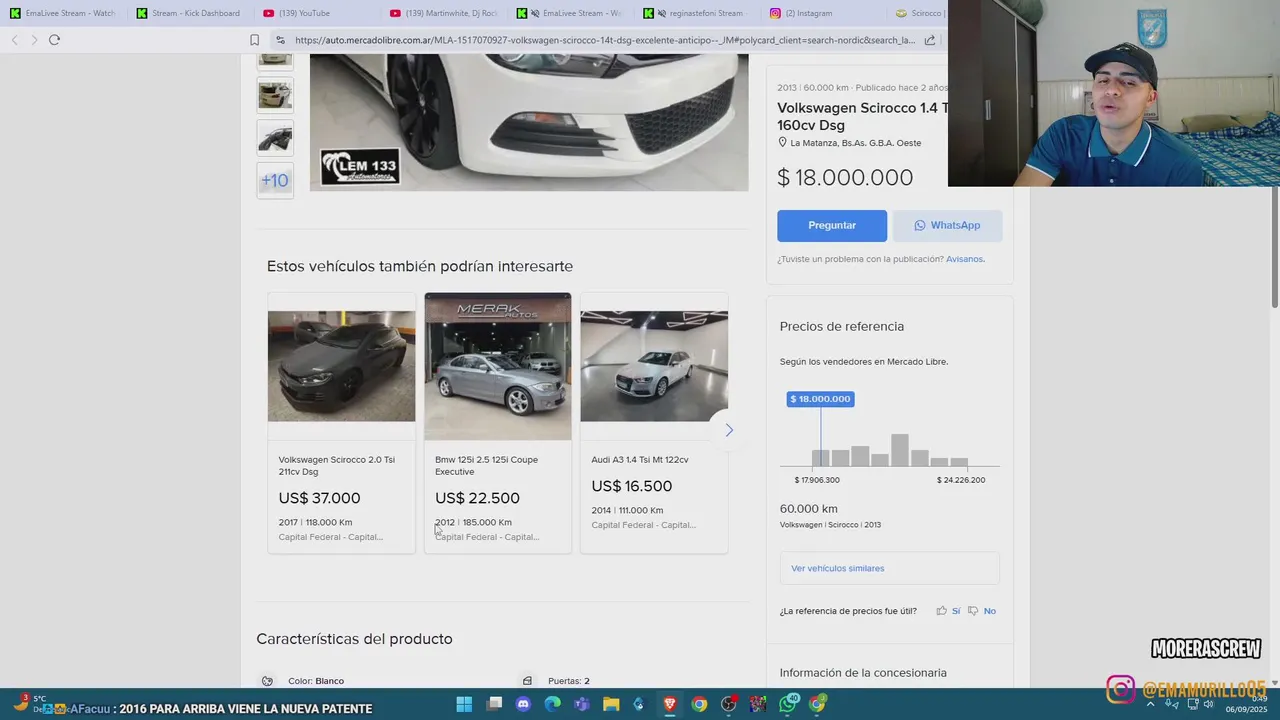The height and width of the screenshot is (720, 1280).
Task: Click the door icon beside Puertas: 2
Action: (527, 681)
